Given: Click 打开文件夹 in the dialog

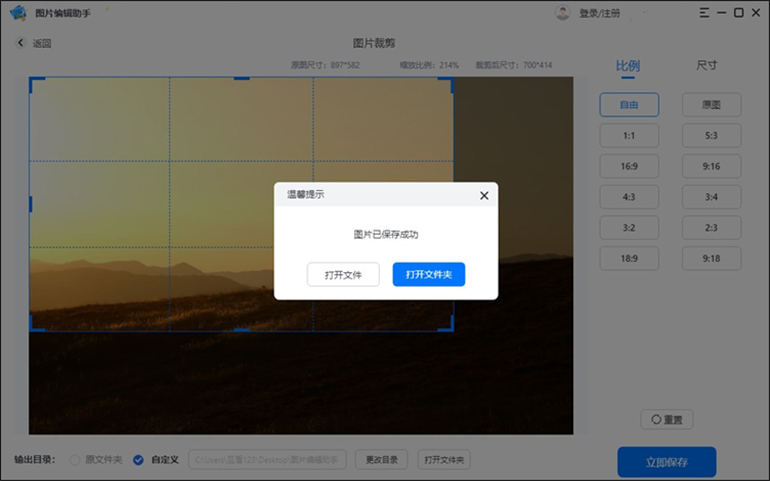Looking at the screenshot, I should coord(429,274).
